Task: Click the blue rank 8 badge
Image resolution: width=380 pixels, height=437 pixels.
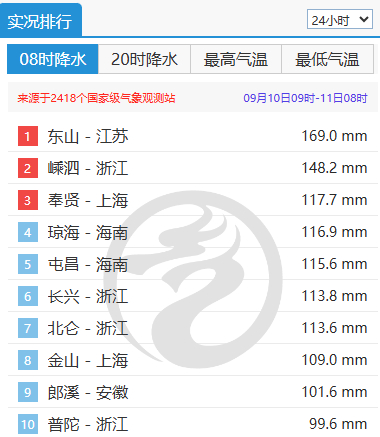Action: point(28,360)
